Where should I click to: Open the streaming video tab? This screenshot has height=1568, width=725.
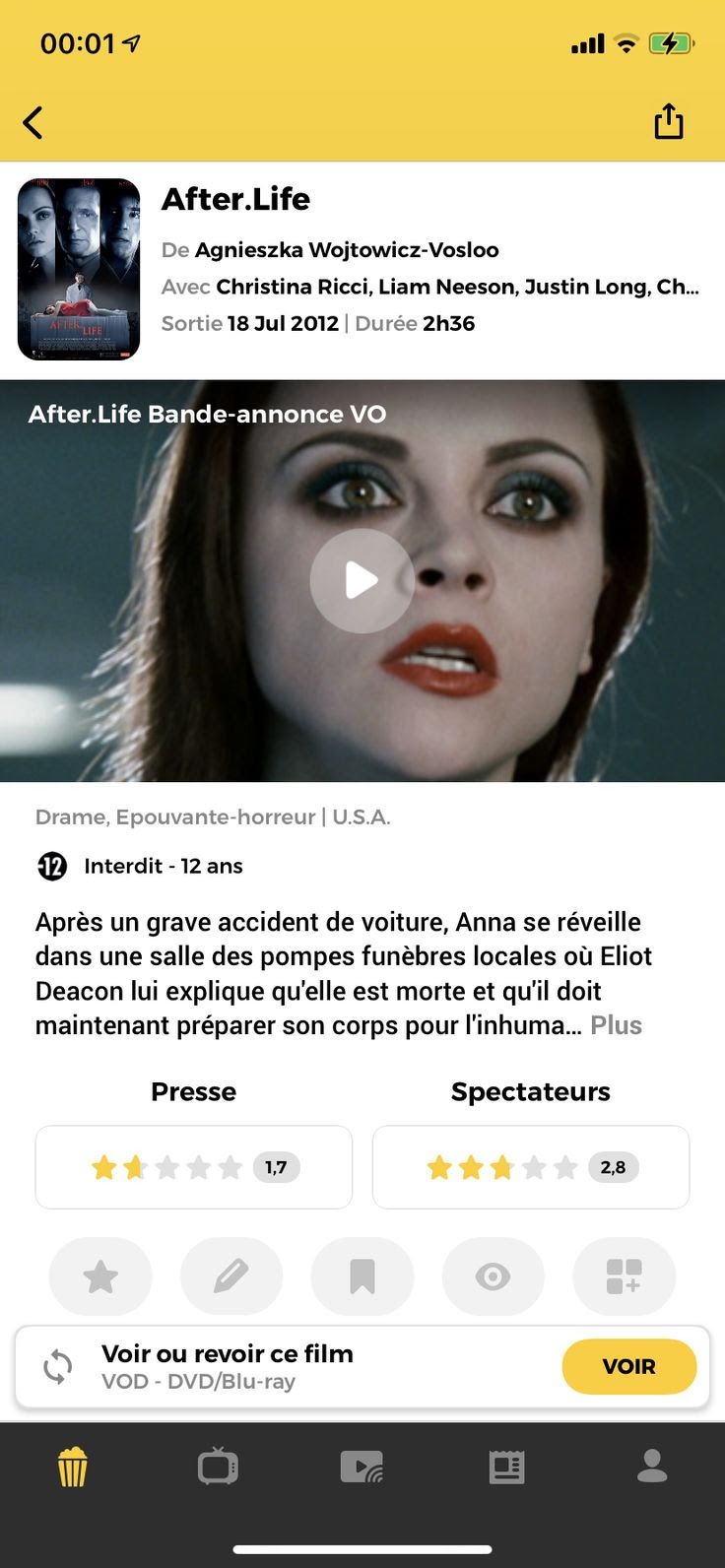[x=362, y=1467]
